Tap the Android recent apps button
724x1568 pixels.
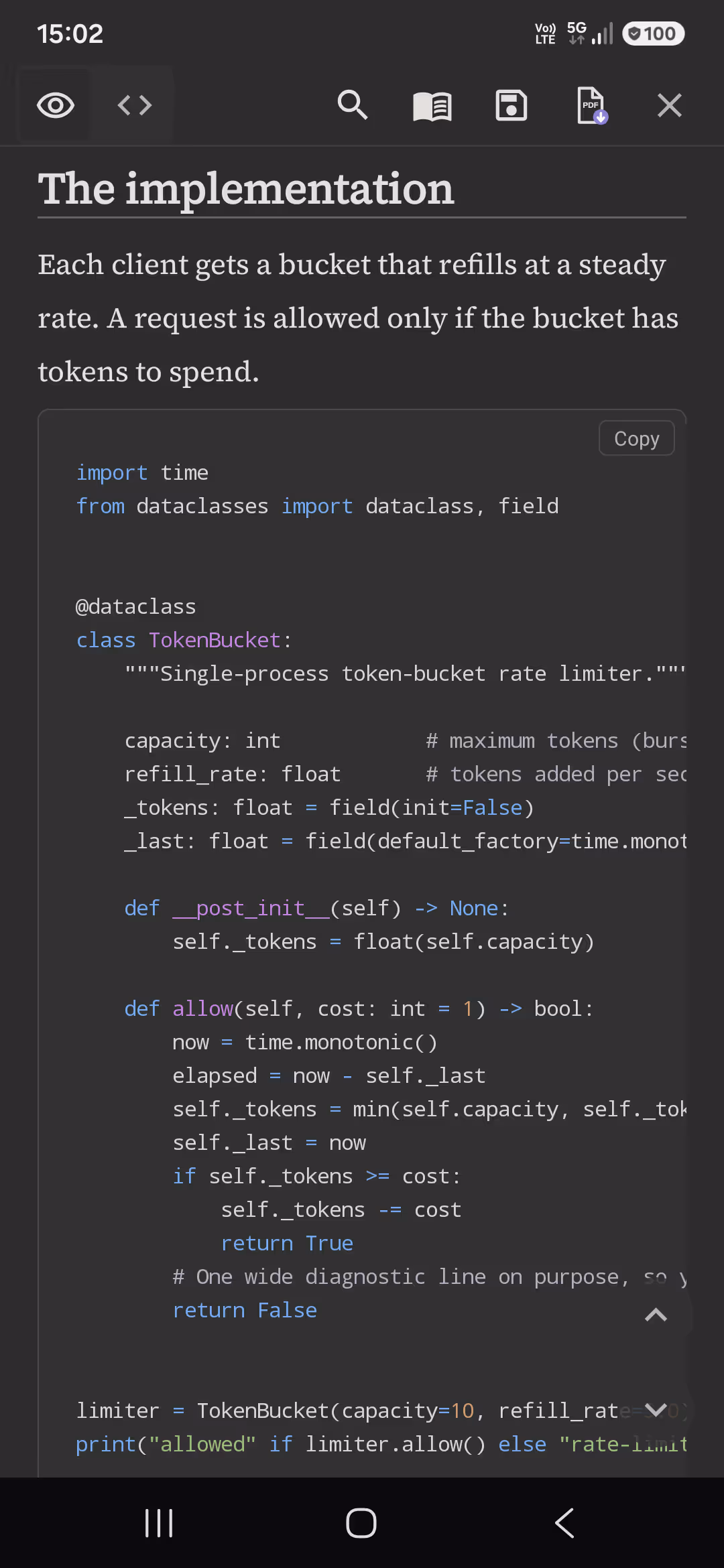point(159,1523)
